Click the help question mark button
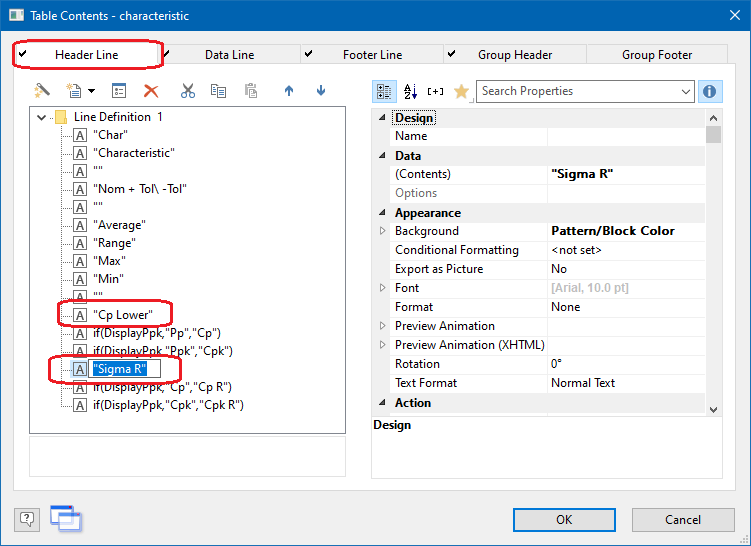 (27, 519)
